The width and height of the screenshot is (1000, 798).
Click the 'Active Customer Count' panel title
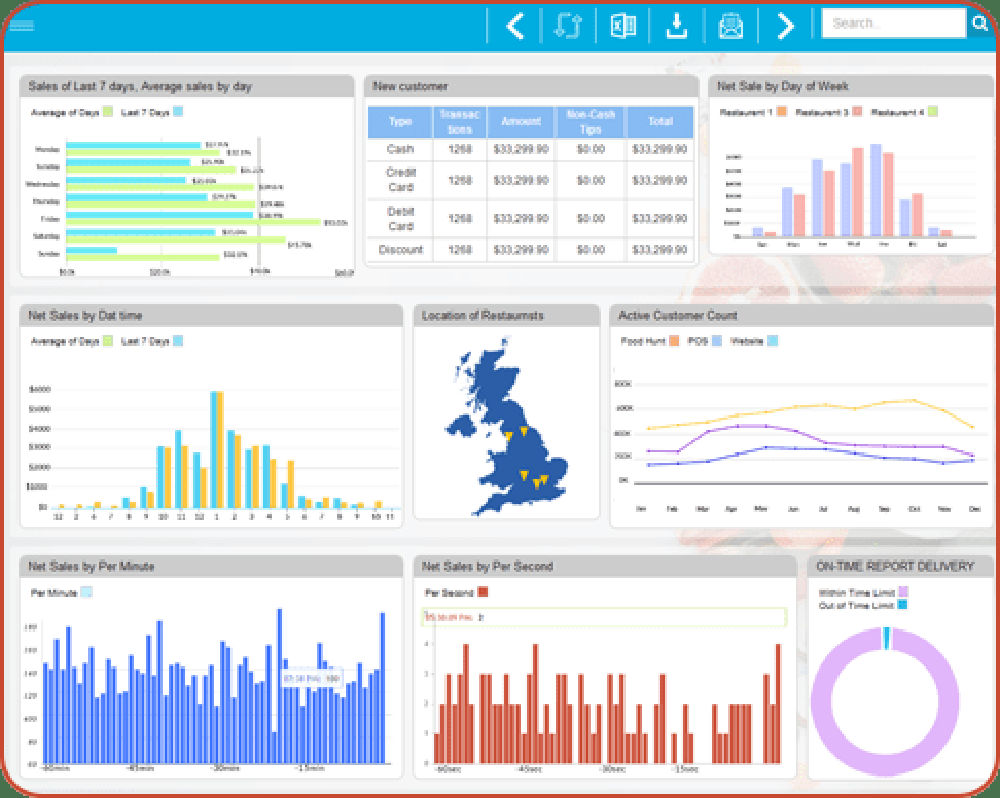(678, 315)
